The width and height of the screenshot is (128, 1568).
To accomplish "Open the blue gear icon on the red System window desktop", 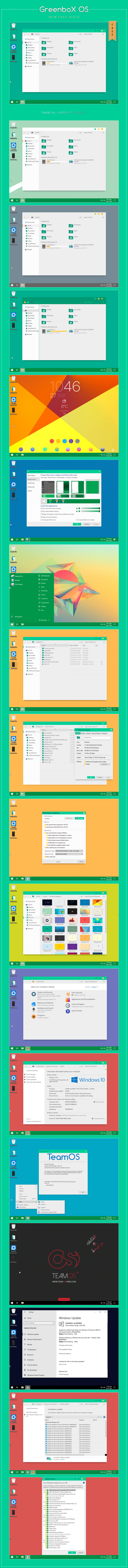I will pos(13,1078).
